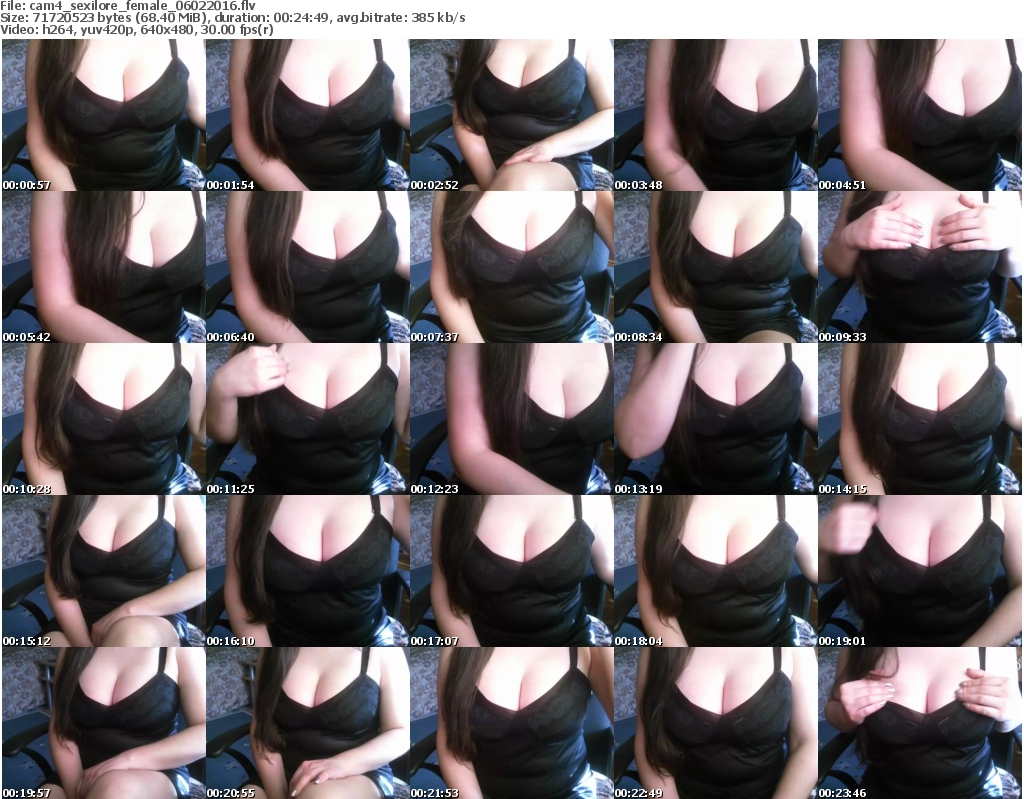Open the frame marked 00:14:15
Image resolution: width=1024 pixels, height=799 pixels.
[x=920, y=419]
